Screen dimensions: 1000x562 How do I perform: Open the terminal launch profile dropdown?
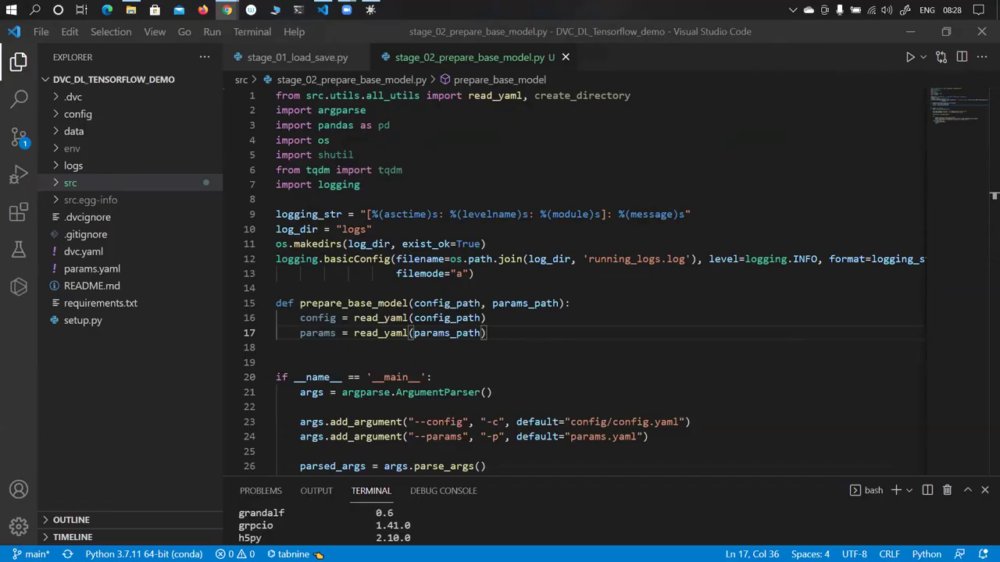[909, 491]
